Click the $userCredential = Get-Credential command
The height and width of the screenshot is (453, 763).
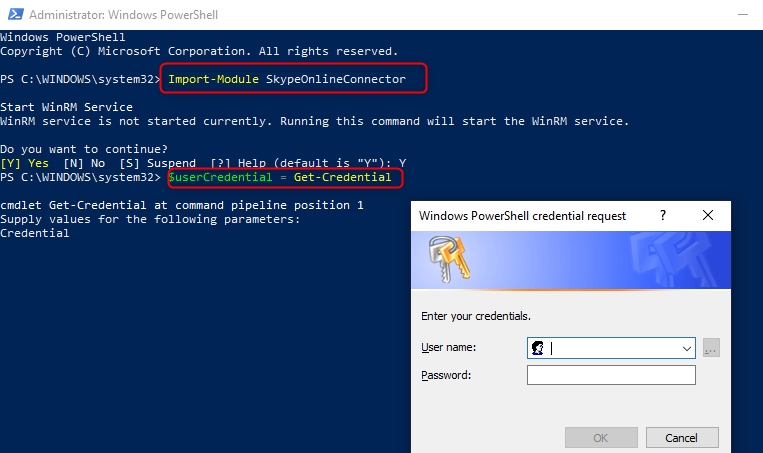click(x=280, y=177)
